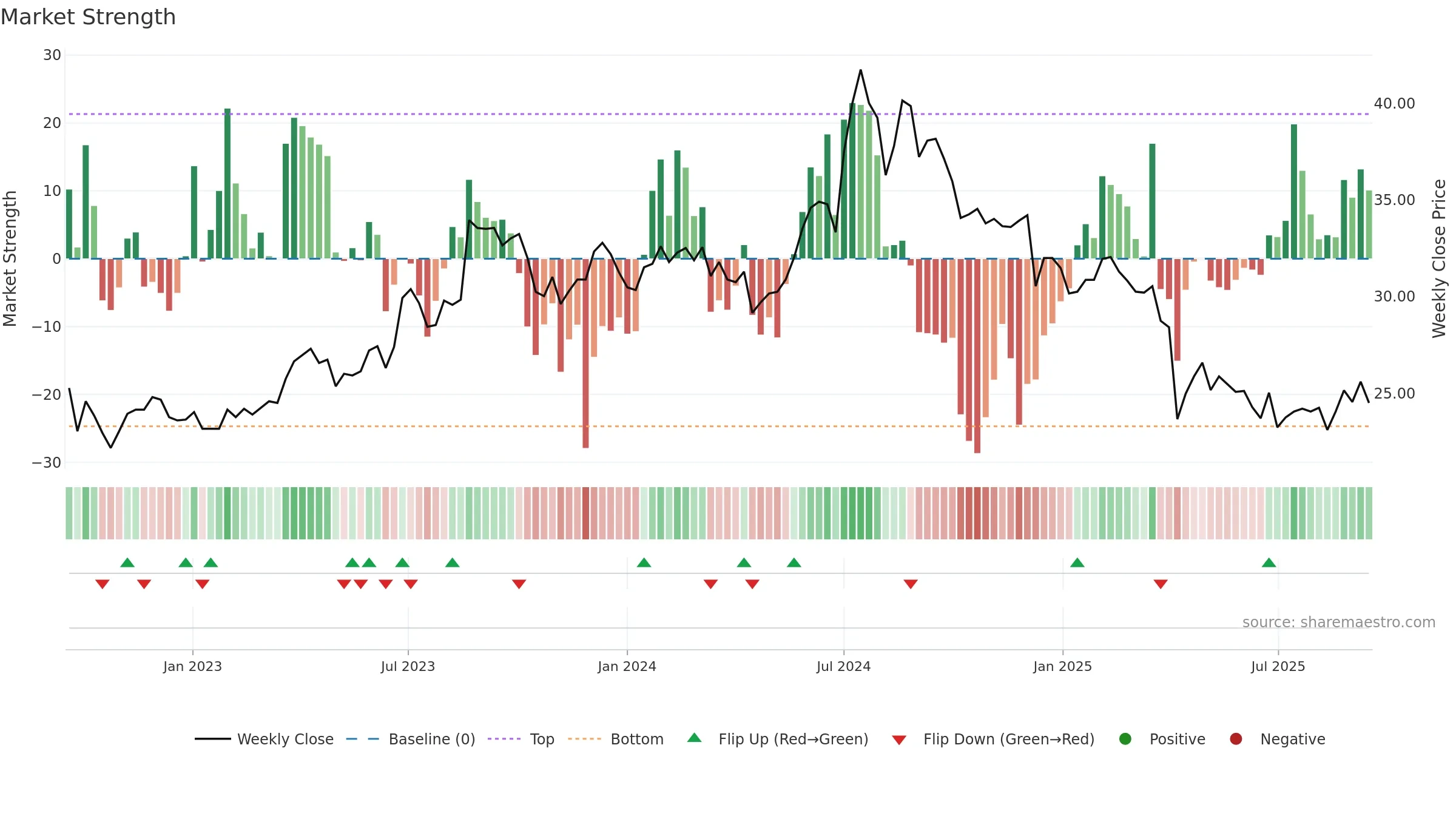Click the 25.00 price axis label
Viewport: 1456px width, 819px height.
(1394, 394)
